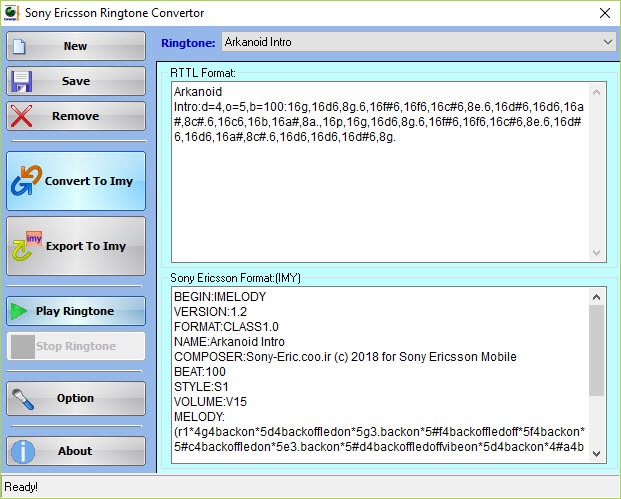This screenshot has height=499, width=621.
Task: Click the BEAT:100 line
Action: (200, 372)
